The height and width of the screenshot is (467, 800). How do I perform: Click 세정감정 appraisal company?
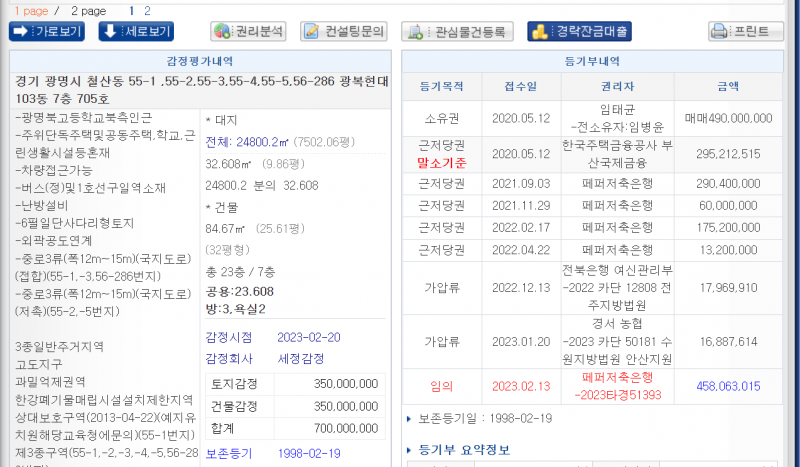(301, 359)
